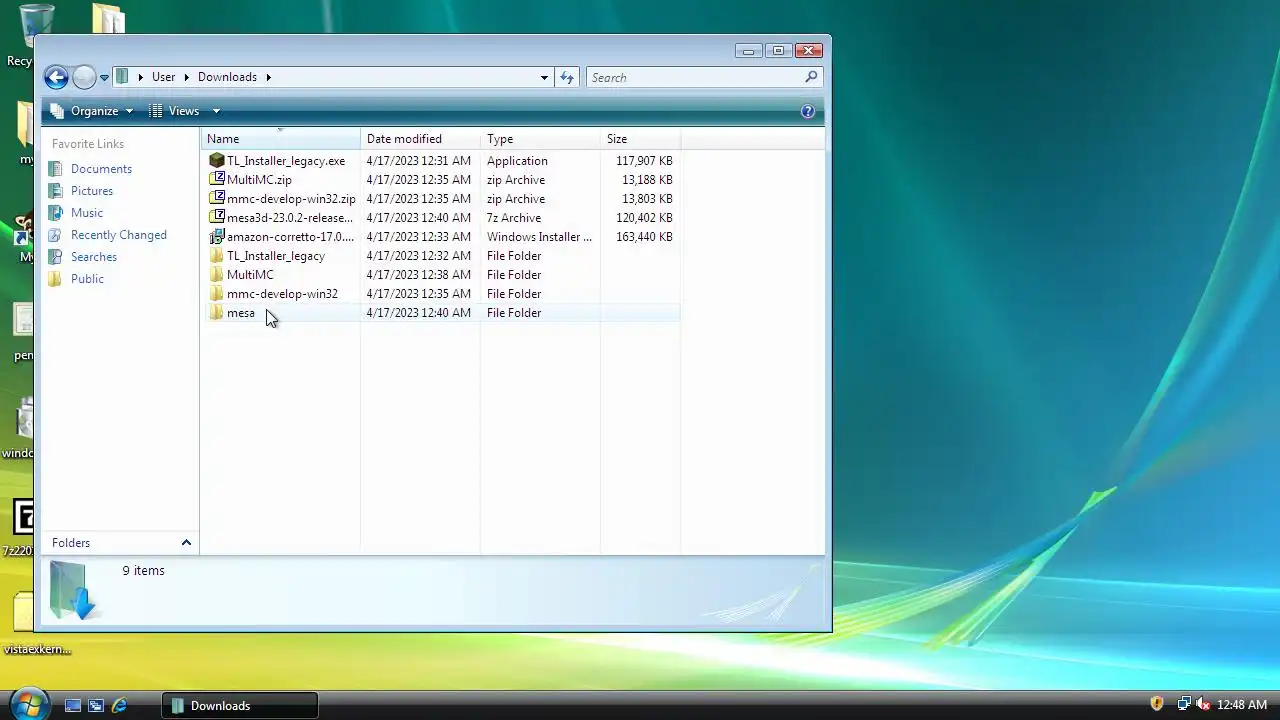
Task: Expand the arrow after Downloads breadcrumb
Action: click(268, 77)
